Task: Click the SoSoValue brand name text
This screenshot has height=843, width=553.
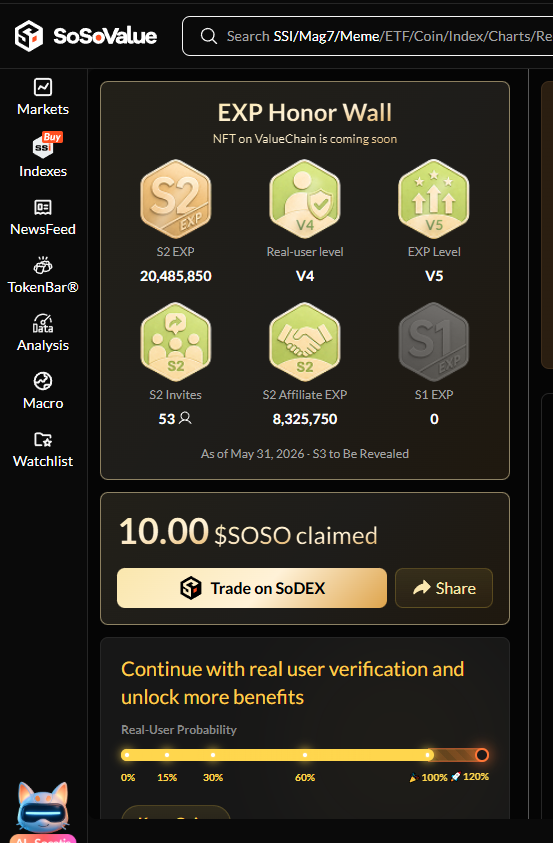Action: coord(105,36)
